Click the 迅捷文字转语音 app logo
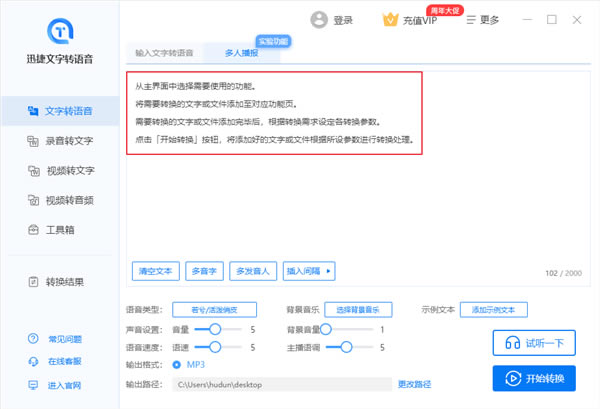Viewport: 600px width, 409px height. point(60,31)
